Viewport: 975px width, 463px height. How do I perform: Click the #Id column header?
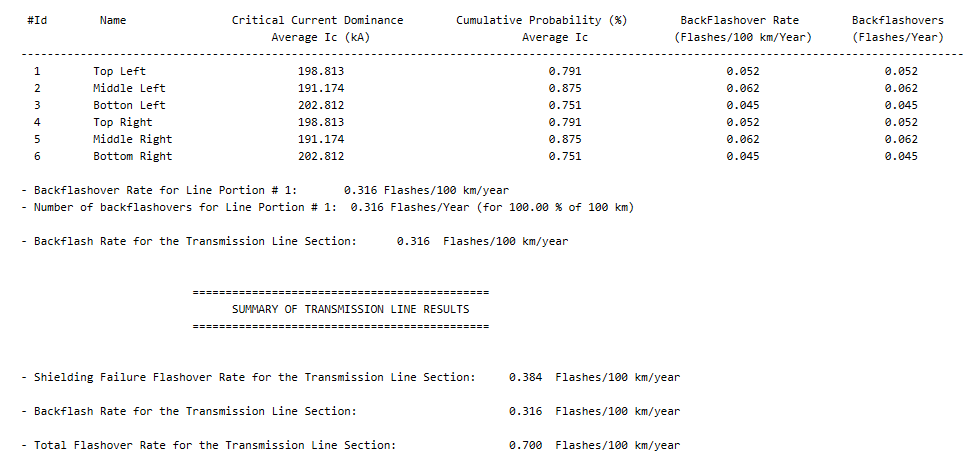tap(37, 21)
